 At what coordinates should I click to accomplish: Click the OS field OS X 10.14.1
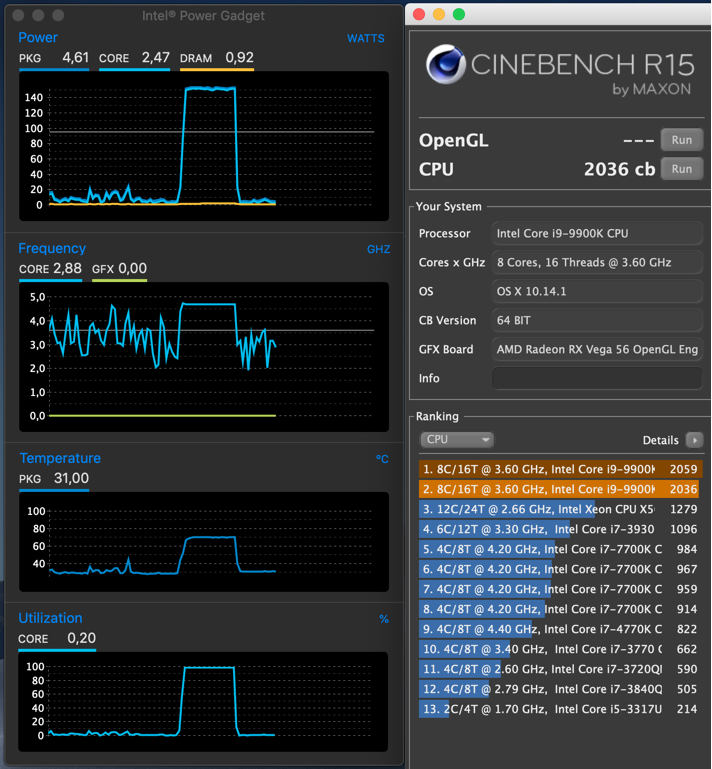click(597, 291)
